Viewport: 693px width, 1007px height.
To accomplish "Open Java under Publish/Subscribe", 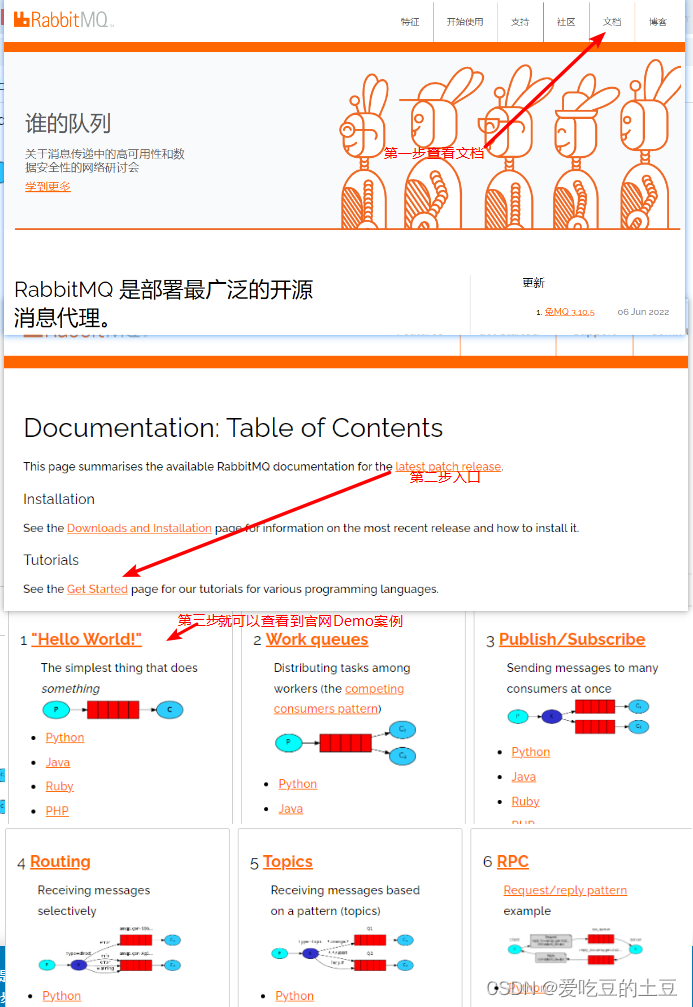I will [x=523, y=776].
